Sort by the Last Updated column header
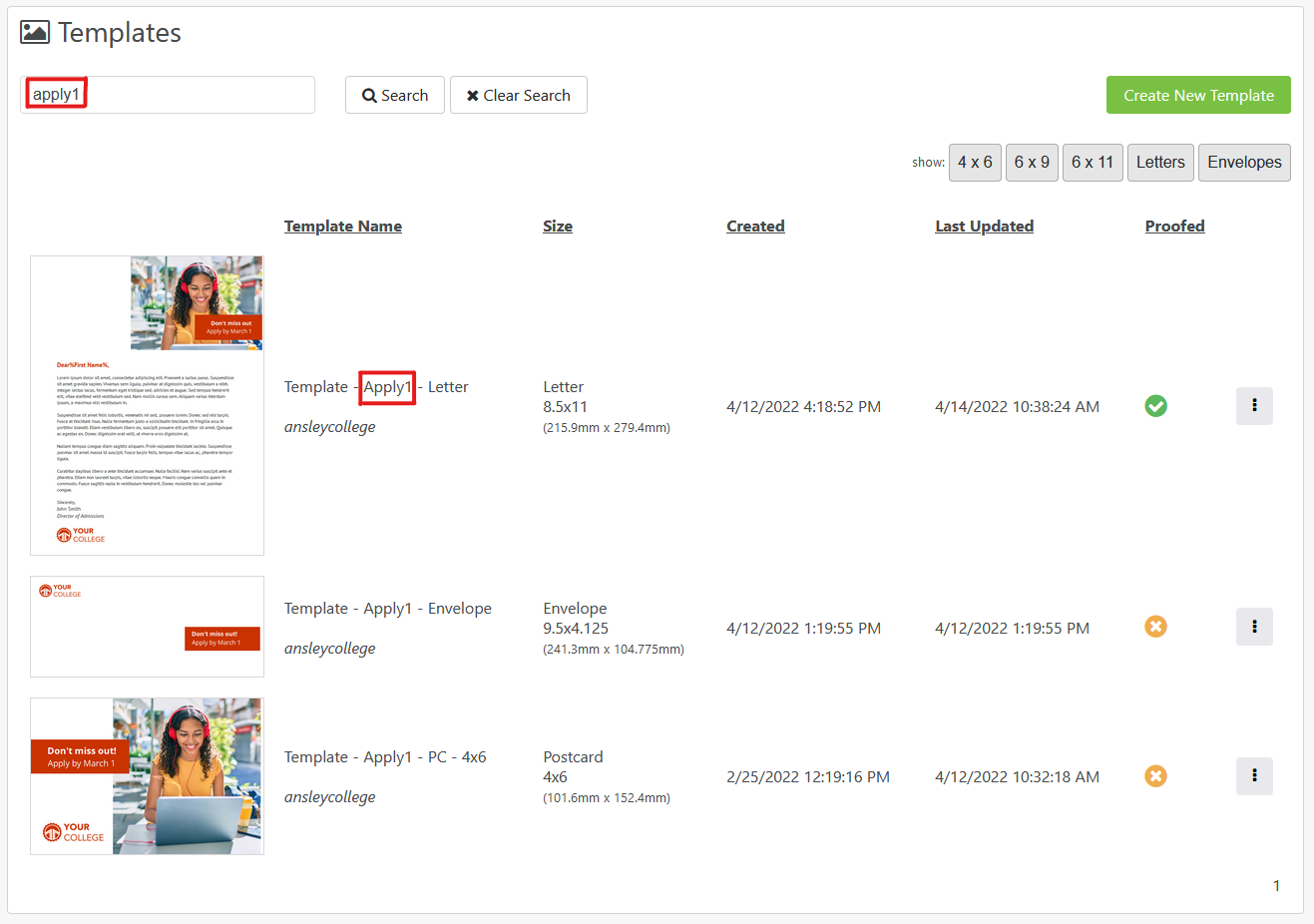Image resolution: width=1314 pixels, height=924 pixels. click(x=984, y=227)
